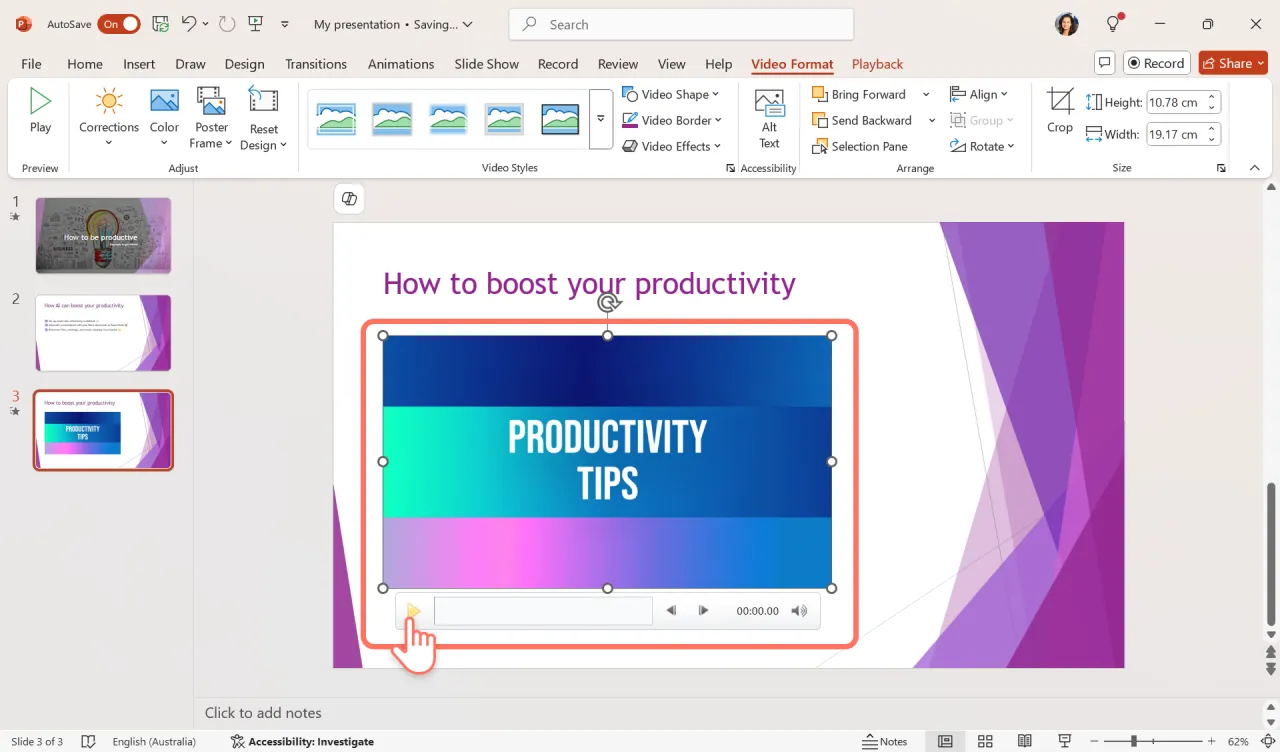The image size is (1280, 752).
Task: Click the Save icon in title bar
Action: click(160, 24)
